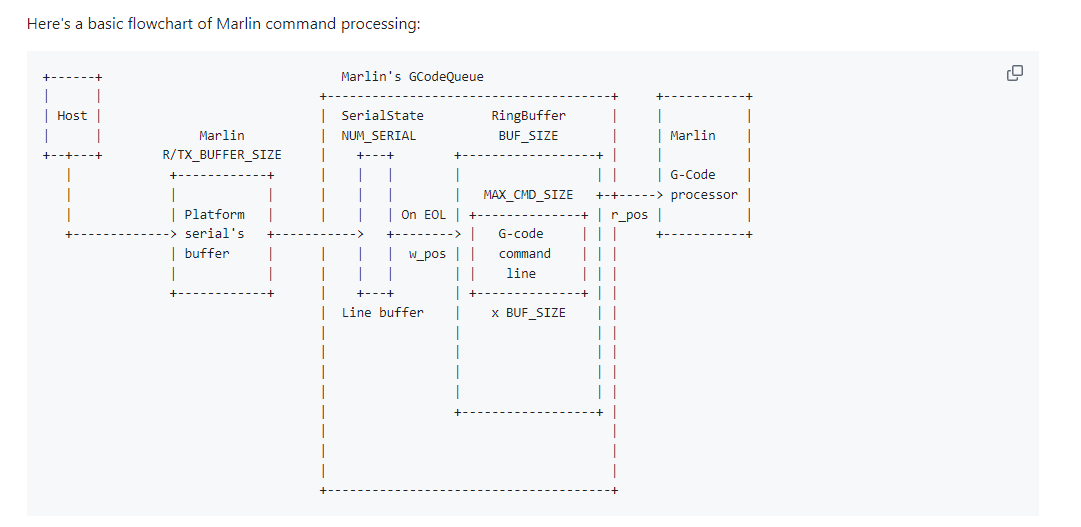Viewport: 1081px width, 527px height.
Task: Select the "NUM_SERIAL" text
Action: tap(378, 135)
